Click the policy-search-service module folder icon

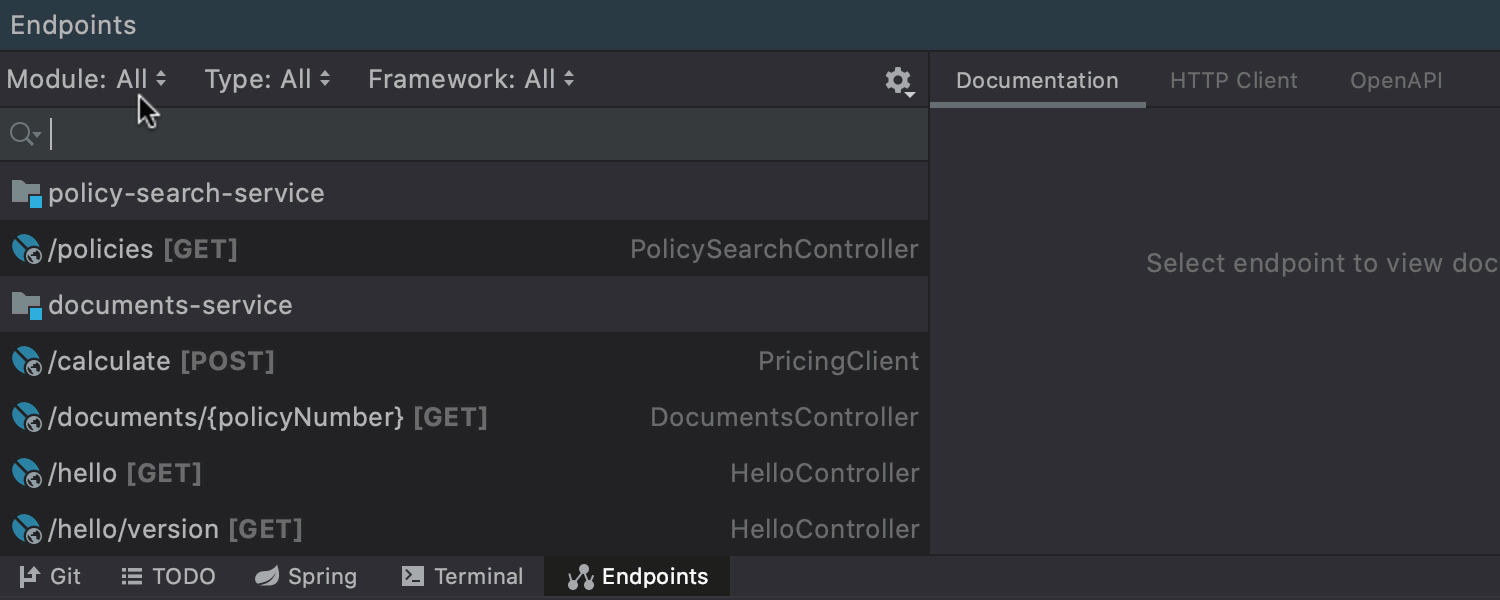(26, 193)
